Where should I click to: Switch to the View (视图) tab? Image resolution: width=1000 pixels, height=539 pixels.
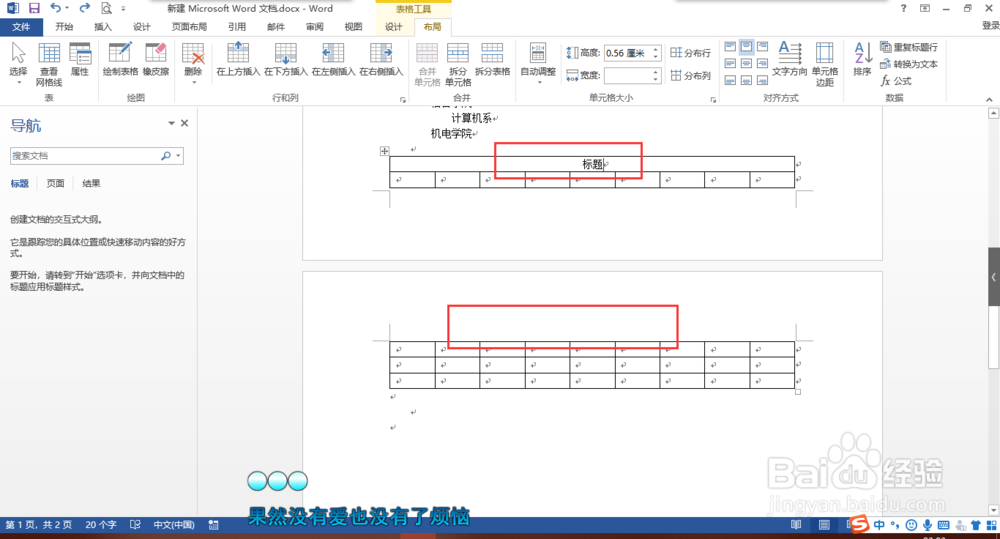point(353,27)
